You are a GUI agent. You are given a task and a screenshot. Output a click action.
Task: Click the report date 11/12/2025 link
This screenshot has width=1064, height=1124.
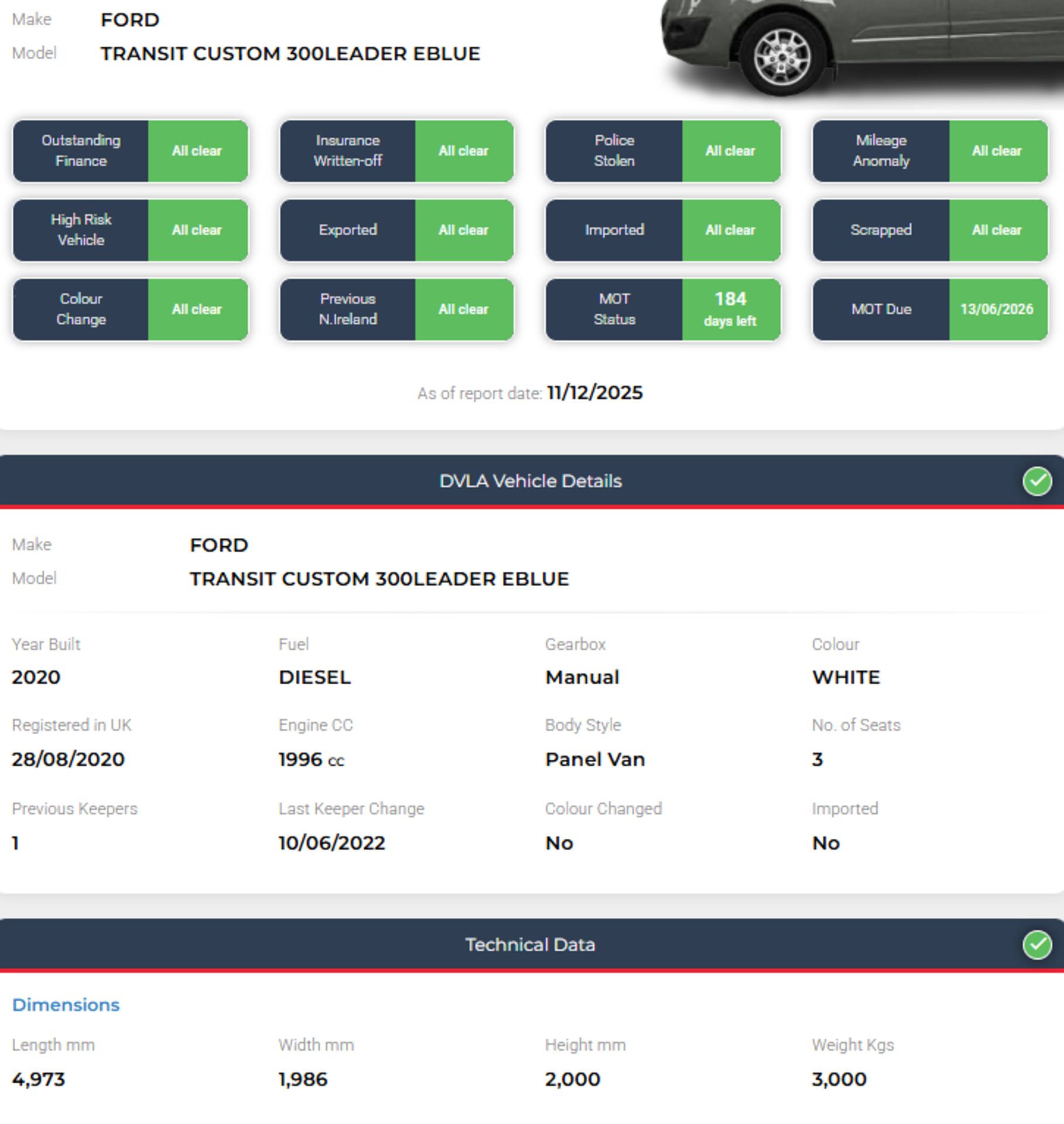tap(594, 393)
